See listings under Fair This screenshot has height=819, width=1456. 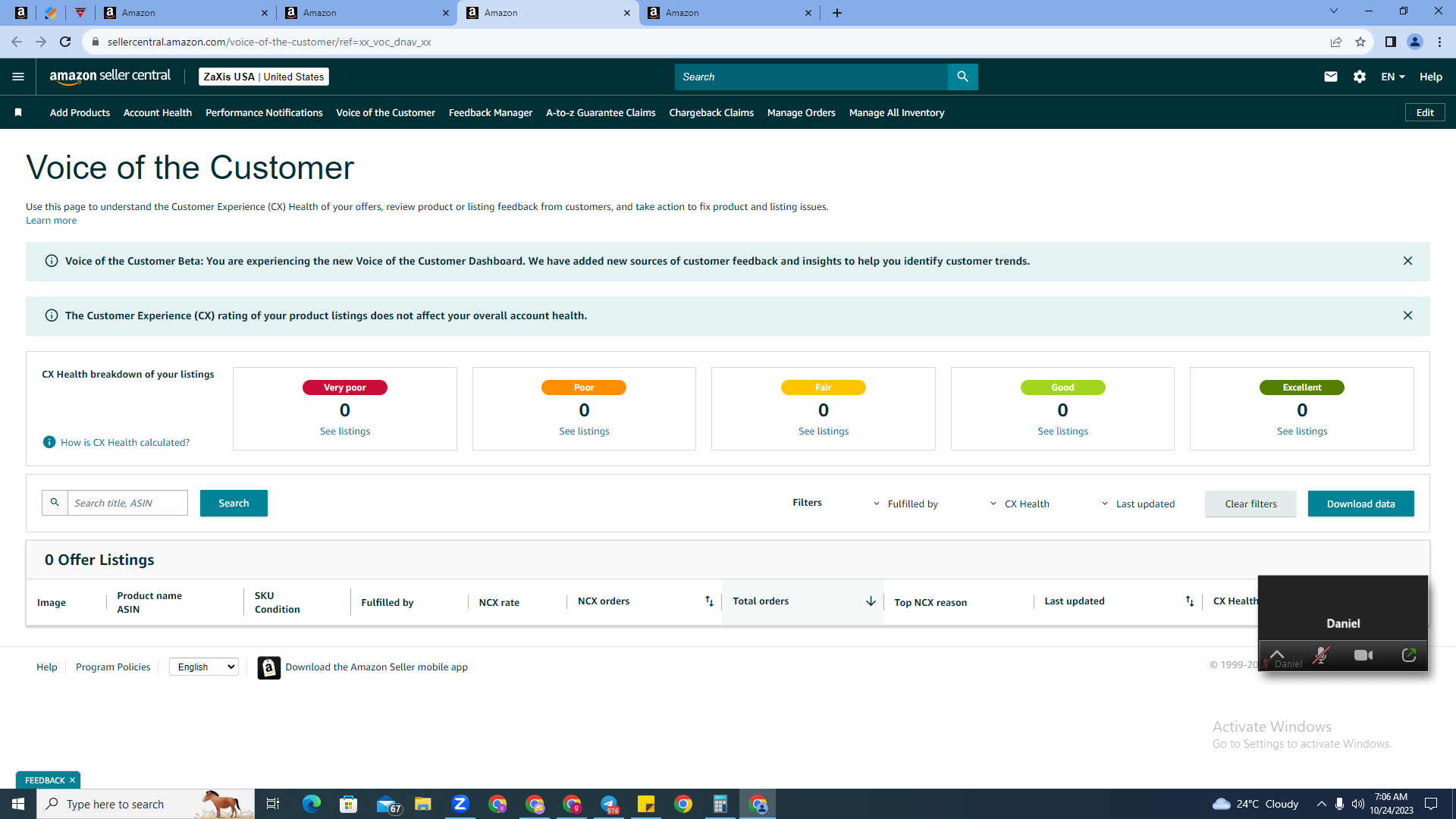tap(824, 431)
